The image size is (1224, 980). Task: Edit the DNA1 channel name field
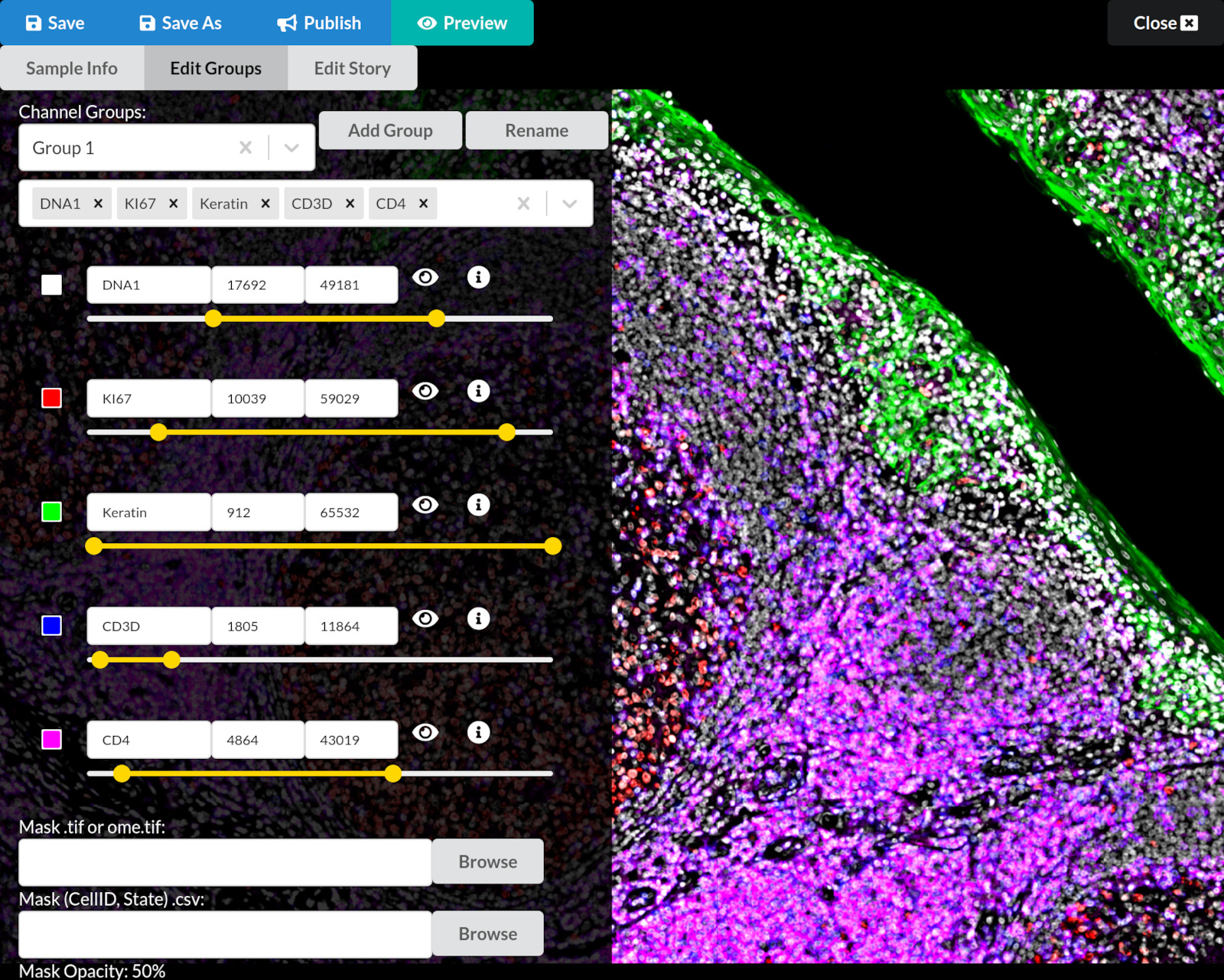(149, 285)
